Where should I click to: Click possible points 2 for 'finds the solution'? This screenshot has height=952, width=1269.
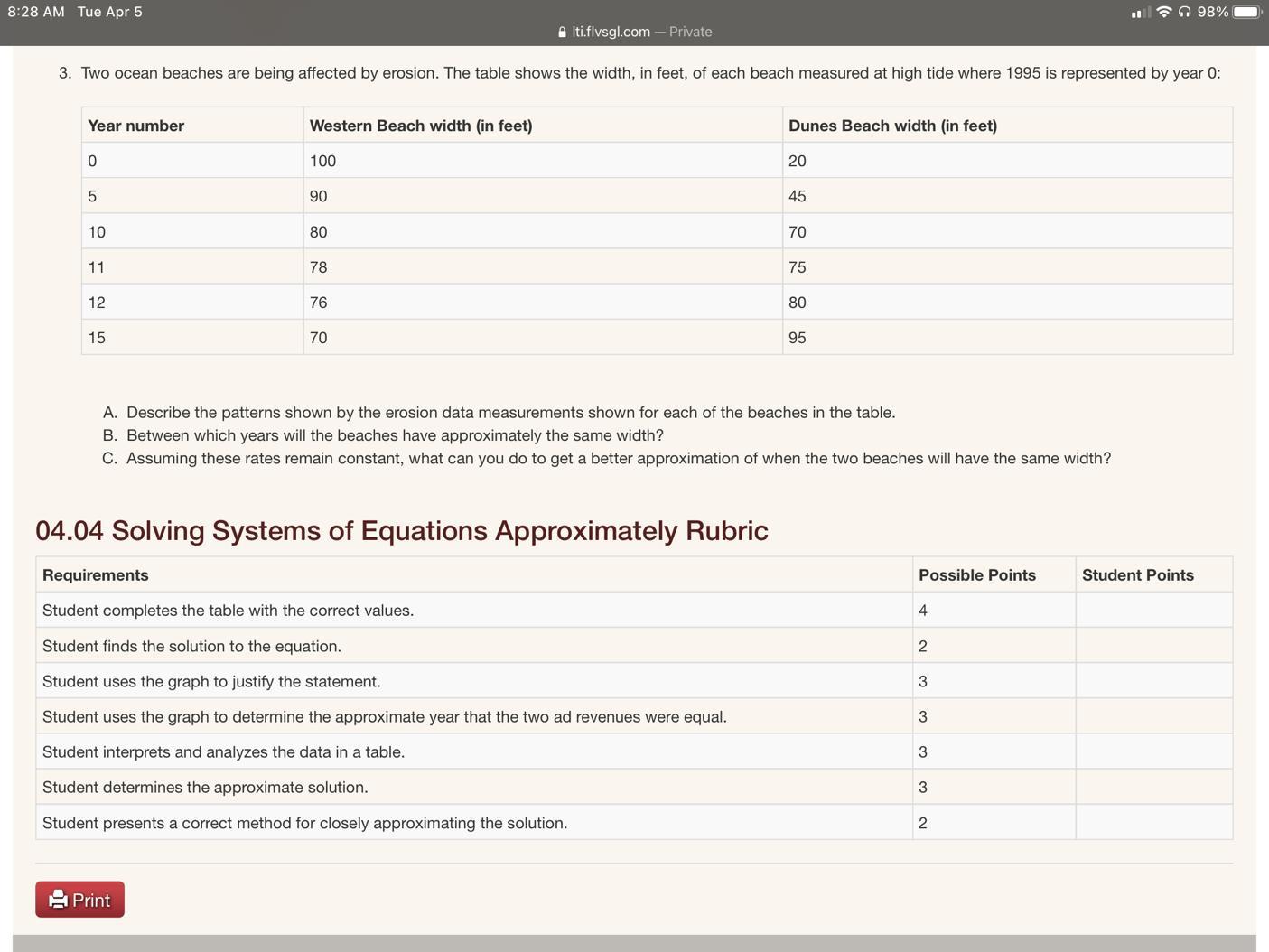923,646
